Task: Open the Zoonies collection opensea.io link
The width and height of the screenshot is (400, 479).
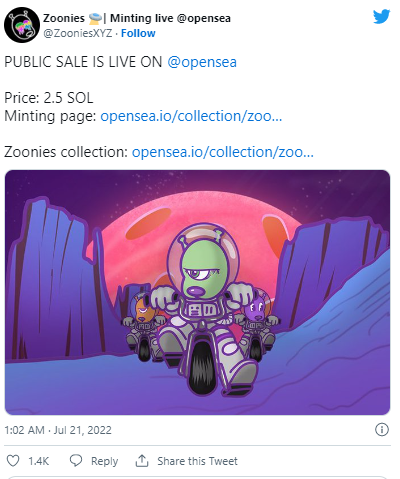Action: coord(223,152)
